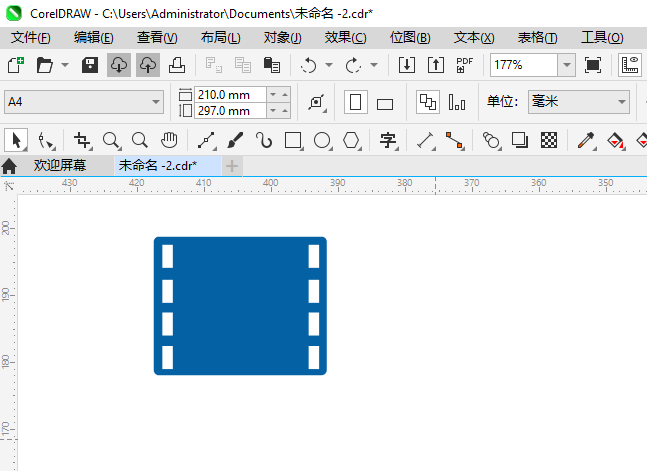Select the Transparency checkerboard tool
The width and height of the screenshot is (647, 471).
[x=549, y=140]
